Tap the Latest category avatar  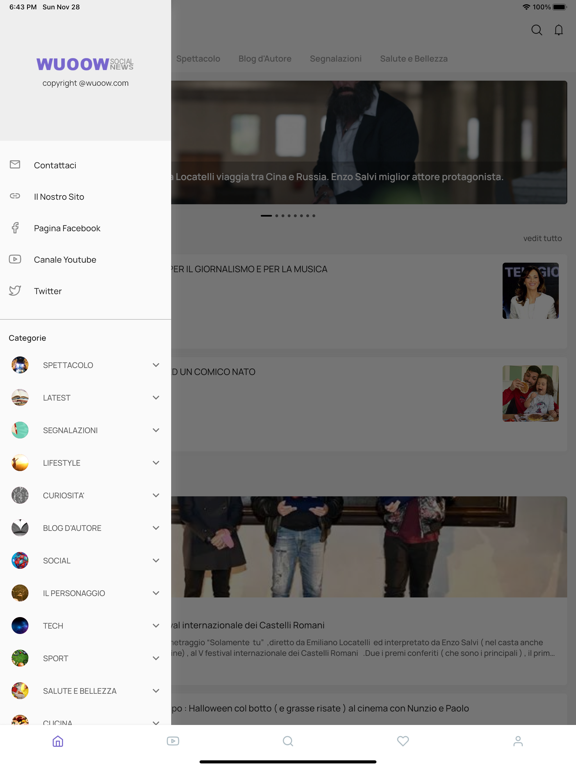tap(20, 398)
